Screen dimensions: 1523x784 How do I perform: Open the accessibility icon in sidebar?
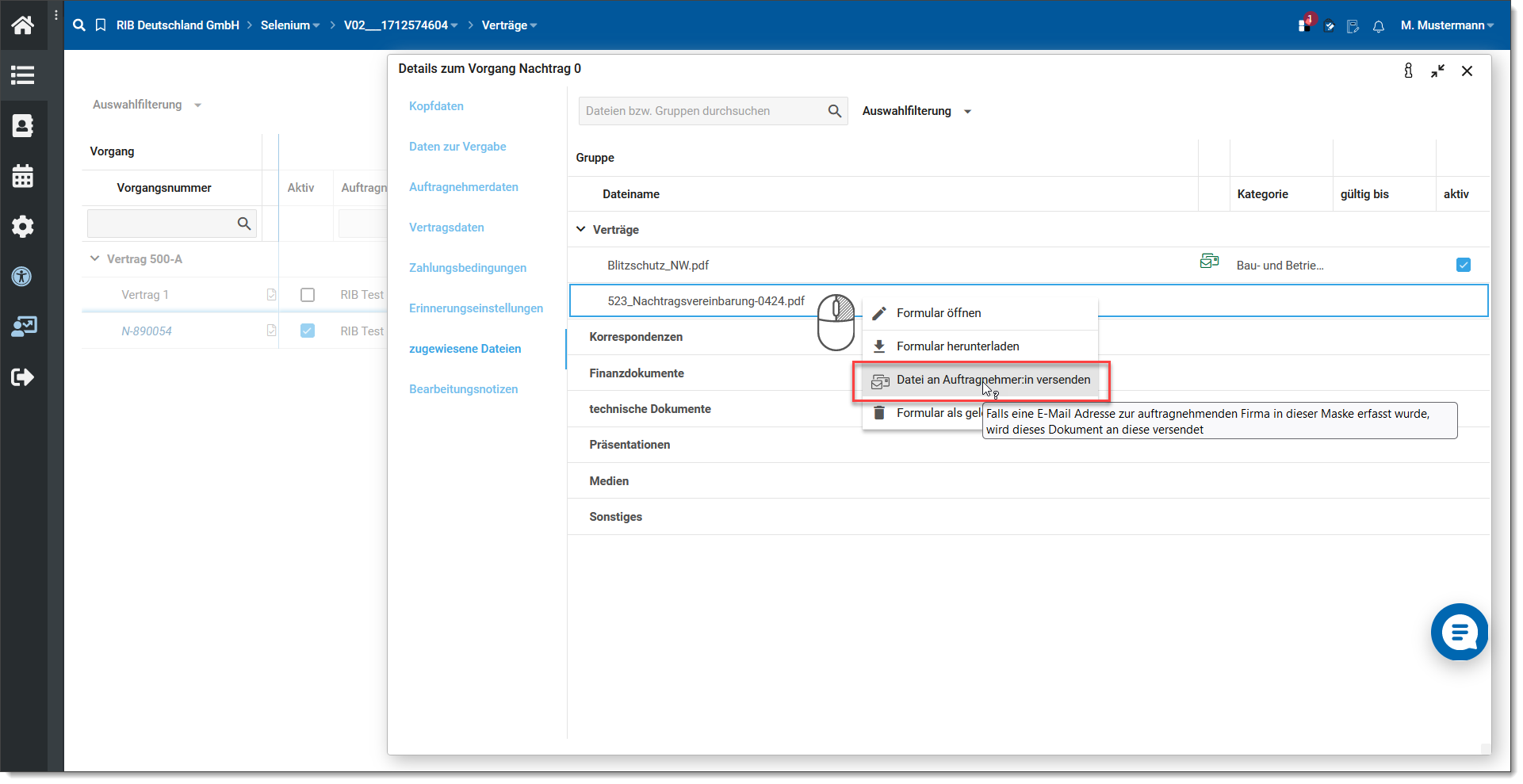(22, 277)
